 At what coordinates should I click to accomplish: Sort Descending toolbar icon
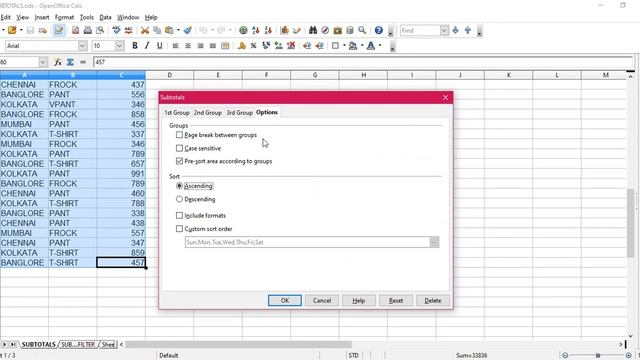click(268, 30)
